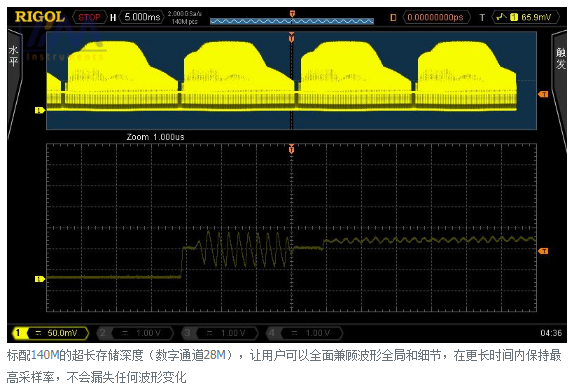Enable channel 3 1.00V label

tap(220, 333)
